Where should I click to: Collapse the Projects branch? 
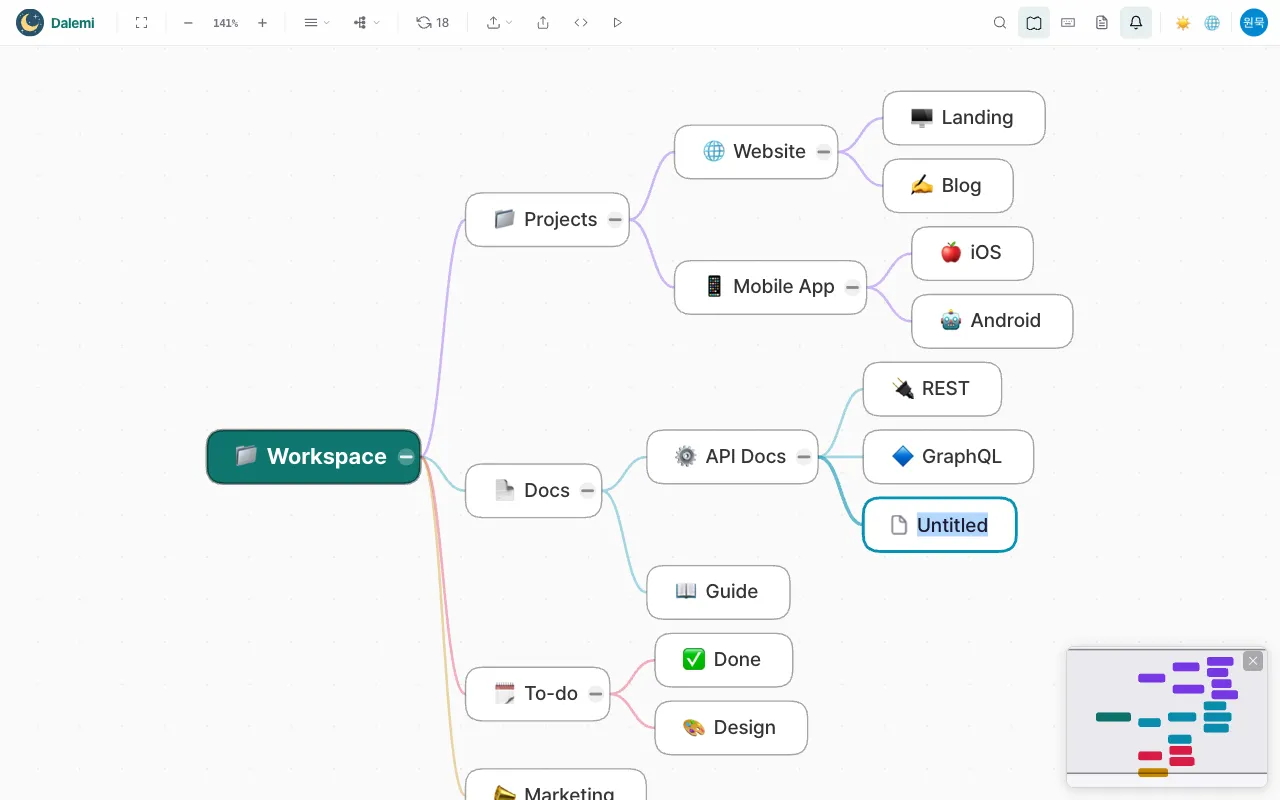click(615, 220)
